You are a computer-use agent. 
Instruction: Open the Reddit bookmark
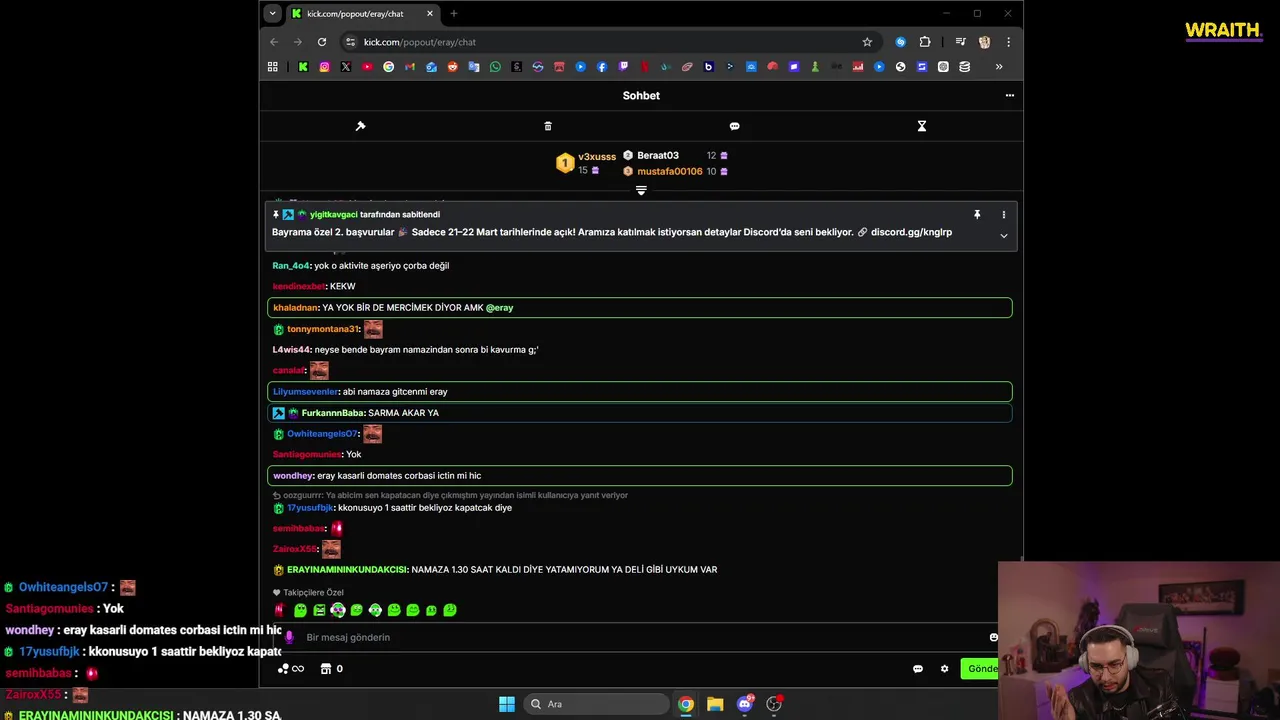point(452,67)
